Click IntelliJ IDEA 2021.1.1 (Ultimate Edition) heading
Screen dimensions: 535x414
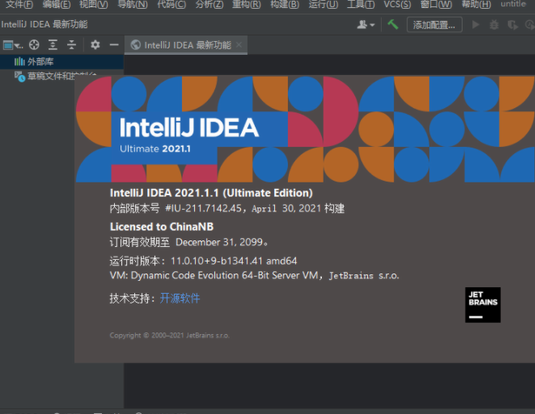pos(211,193)
